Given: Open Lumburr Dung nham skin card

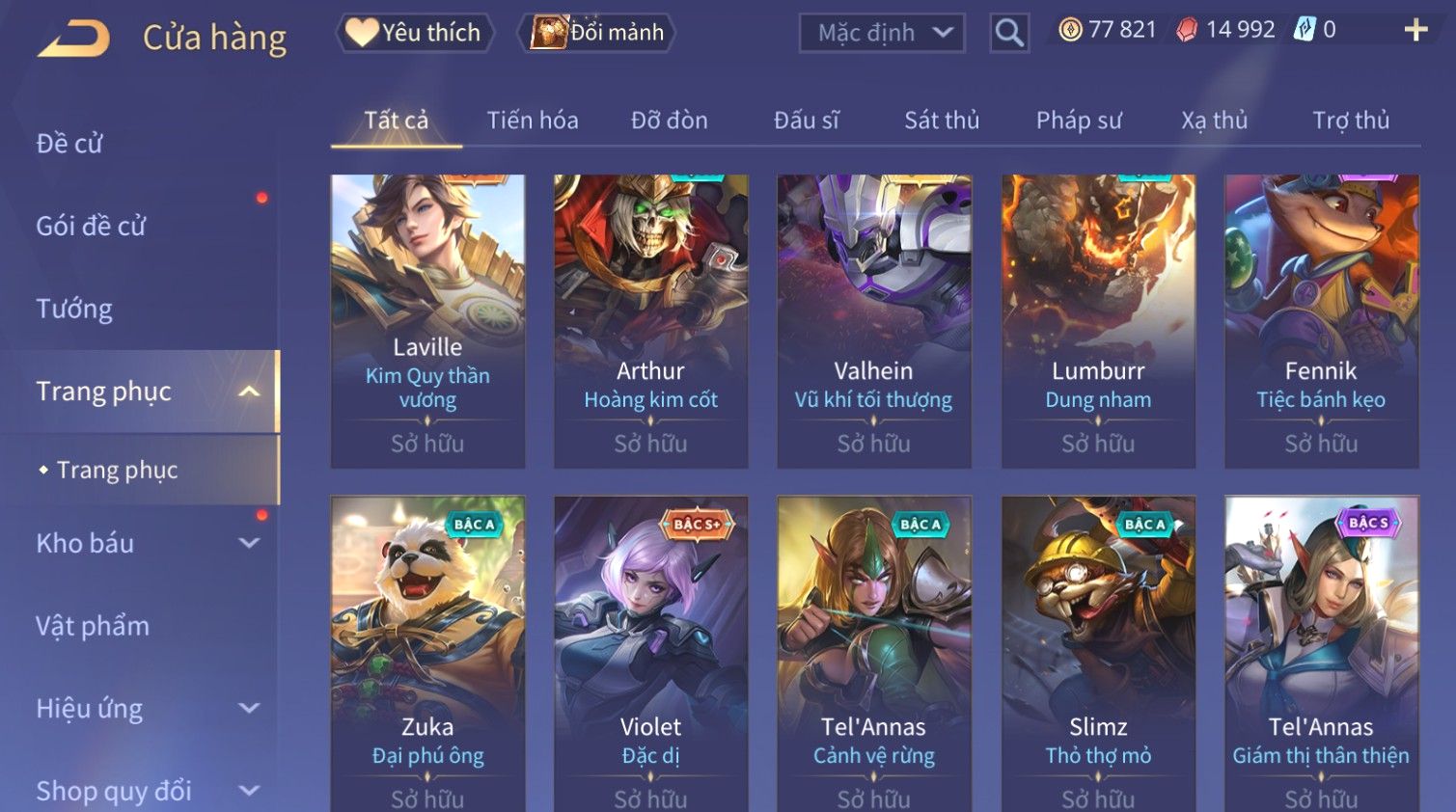Looking at the screenshot, I should click(x=1098, y=321).
